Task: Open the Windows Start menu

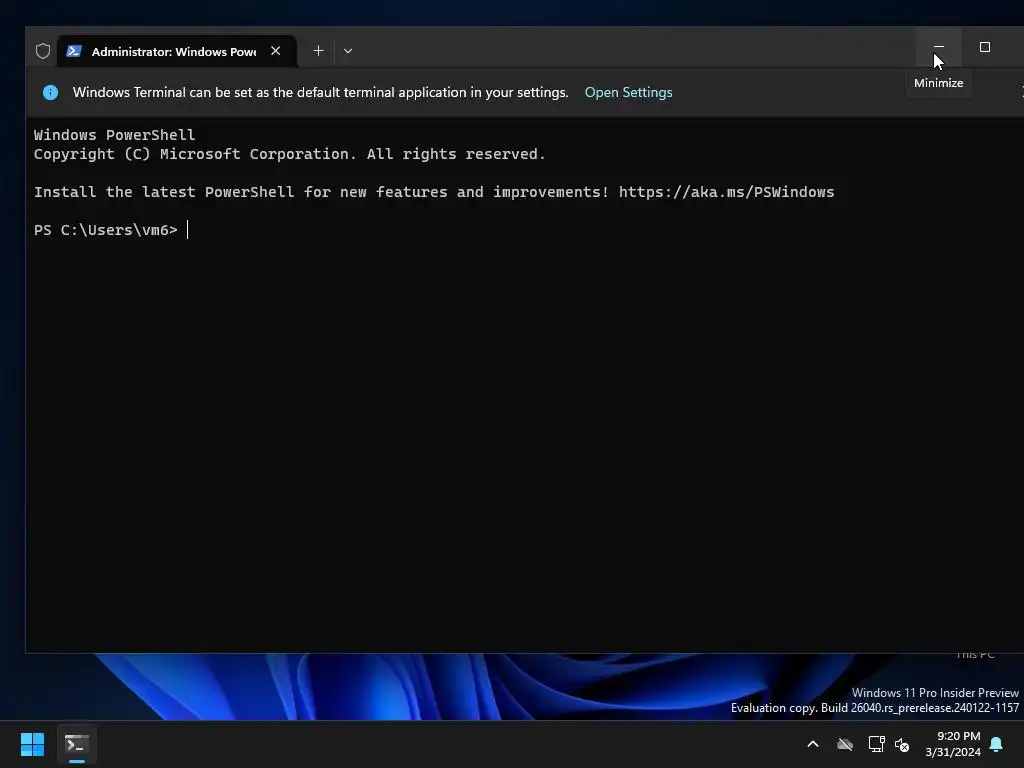Action: [32, 744]
